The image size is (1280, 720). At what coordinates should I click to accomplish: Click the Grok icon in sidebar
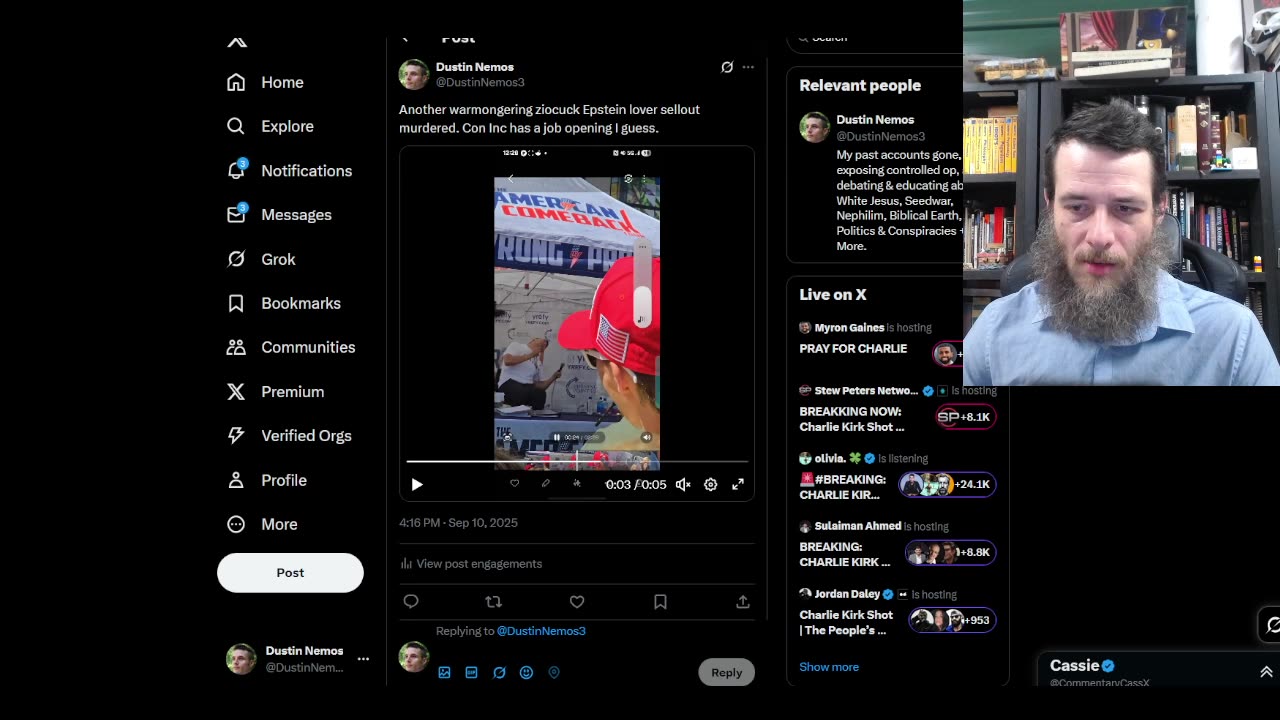point(236,259)
